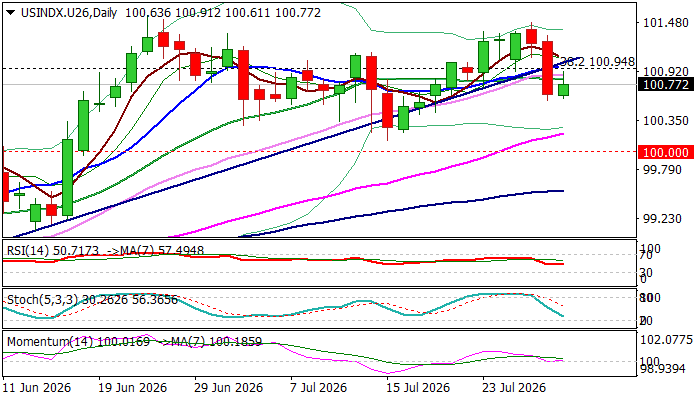
Task: Select the 19 Jun 2026 date label
Action: 133,388
